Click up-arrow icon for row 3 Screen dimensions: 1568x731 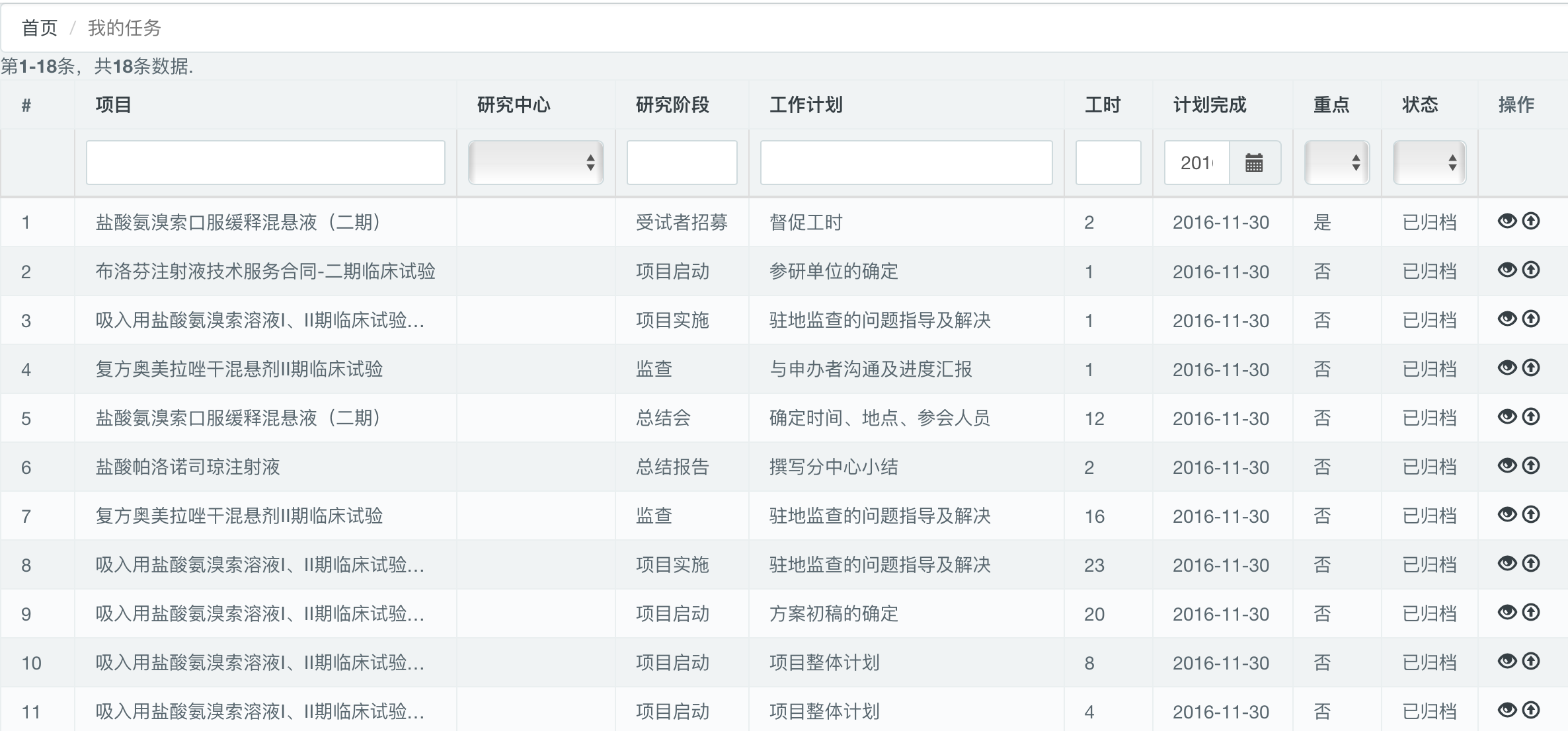pyautogui.click(x=1531, y=319)
